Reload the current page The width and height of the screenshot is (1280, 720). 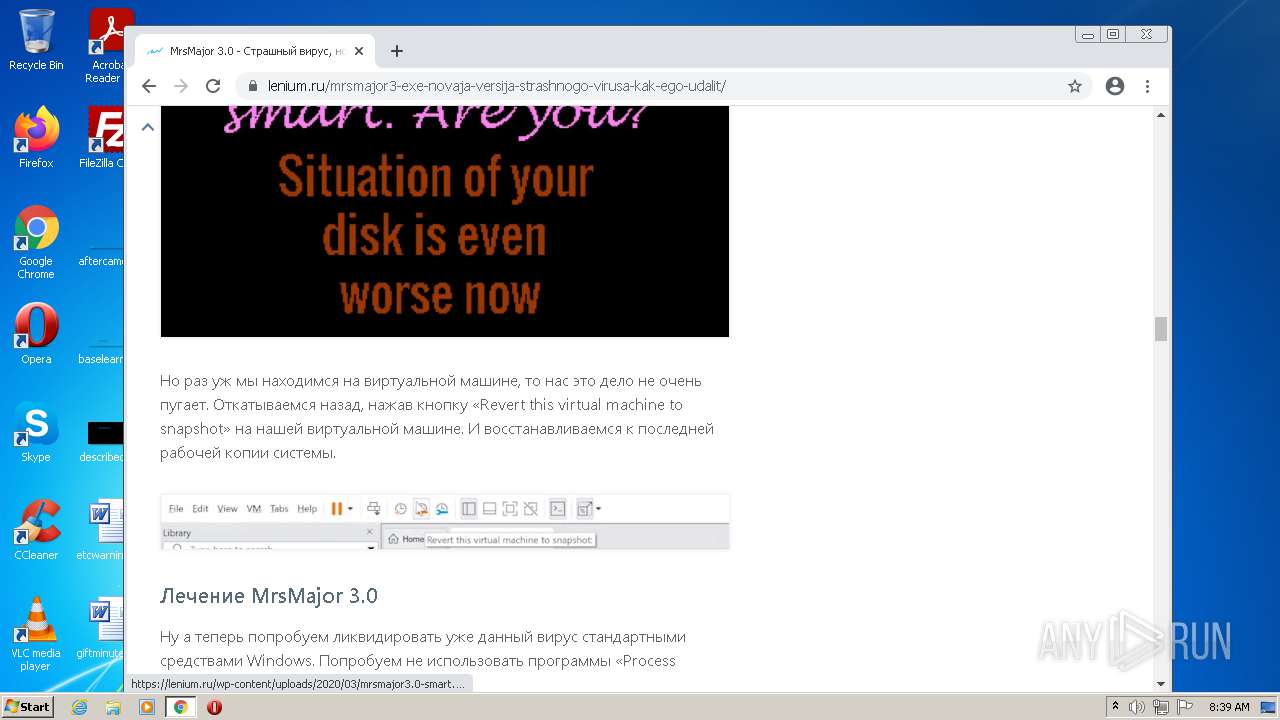(213, 86)
